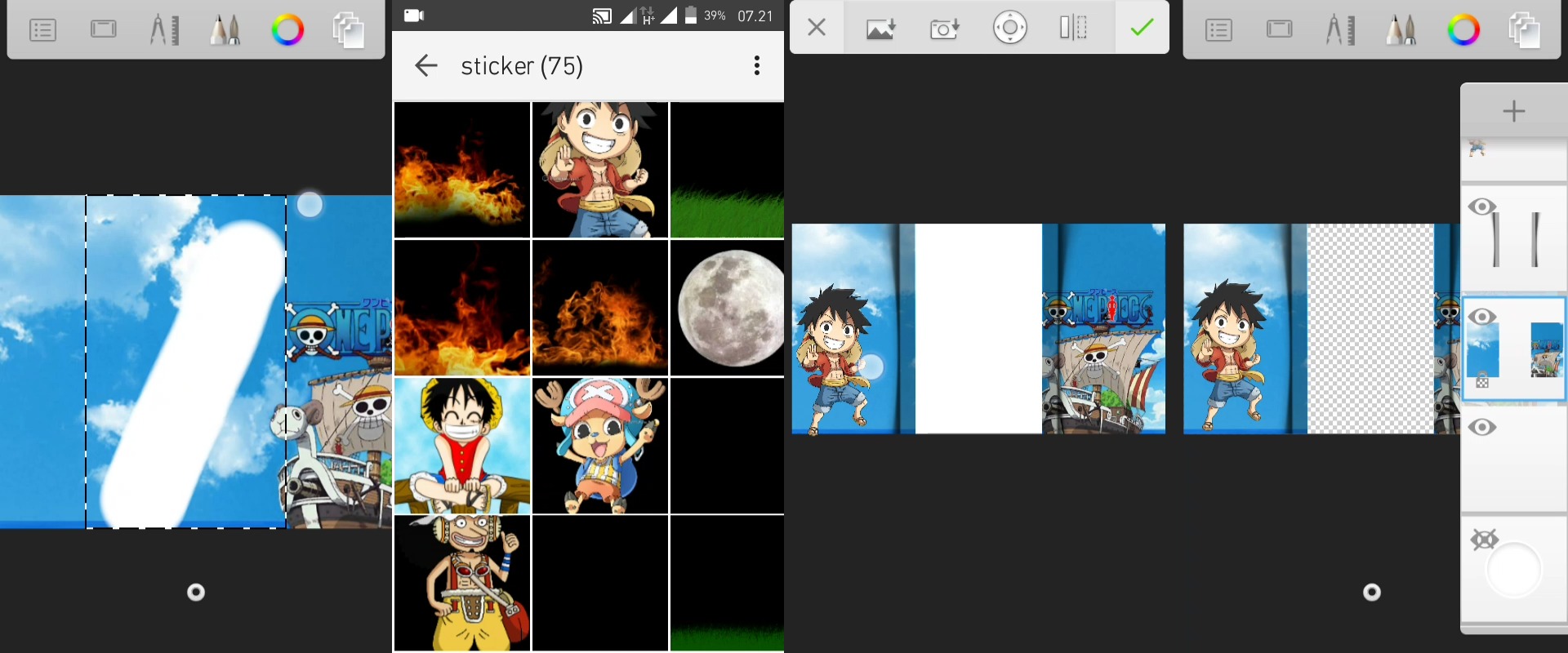Select the fire sticker in the top row
The image size is (1568, 653).
tap(462, 170)
